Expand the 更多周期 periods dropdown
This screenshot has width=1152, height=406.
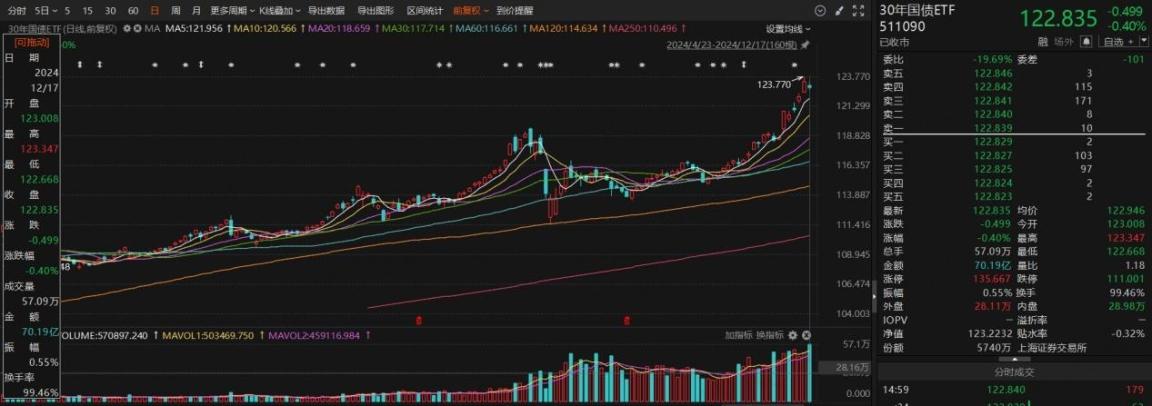[x=232, y=11]
